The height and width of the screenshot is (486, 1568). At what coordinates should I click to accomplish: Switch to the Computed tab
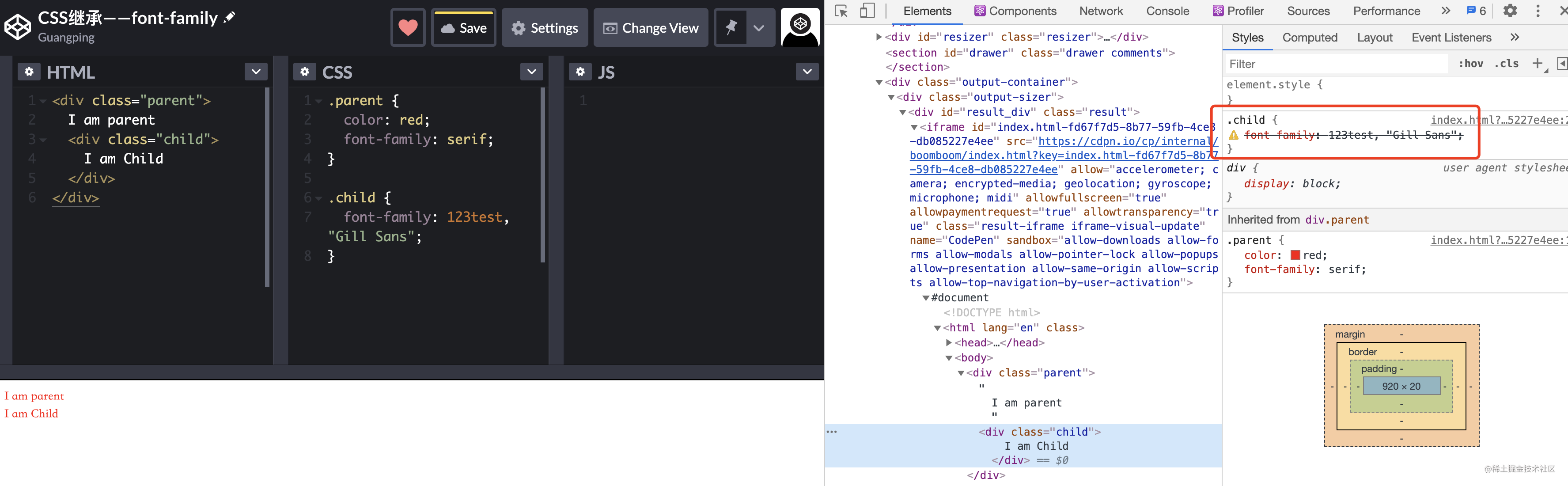(x=1310, y=37)
